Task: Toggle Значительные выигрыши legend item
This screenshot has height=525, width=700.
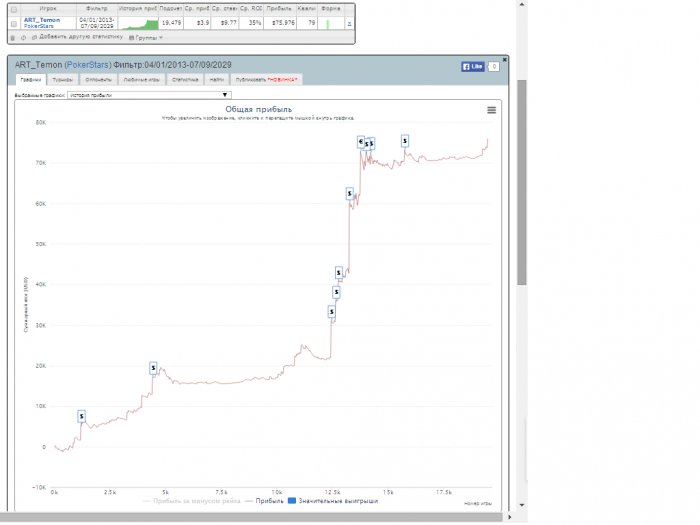Action: point(333,501)
